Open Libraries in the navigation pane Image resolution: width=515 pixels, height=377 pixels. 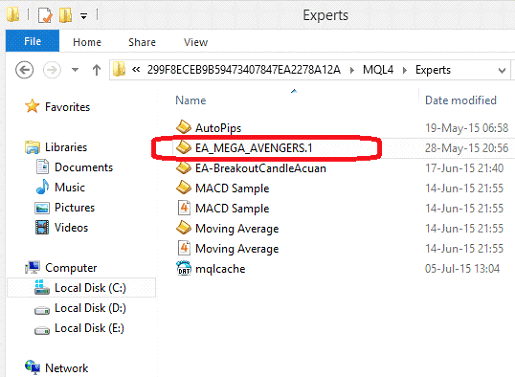click(x=66, y=147)
